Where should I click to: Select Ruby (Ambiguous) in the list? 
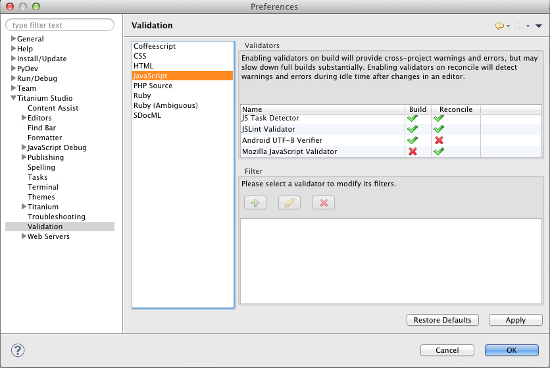tap(183, 105)
